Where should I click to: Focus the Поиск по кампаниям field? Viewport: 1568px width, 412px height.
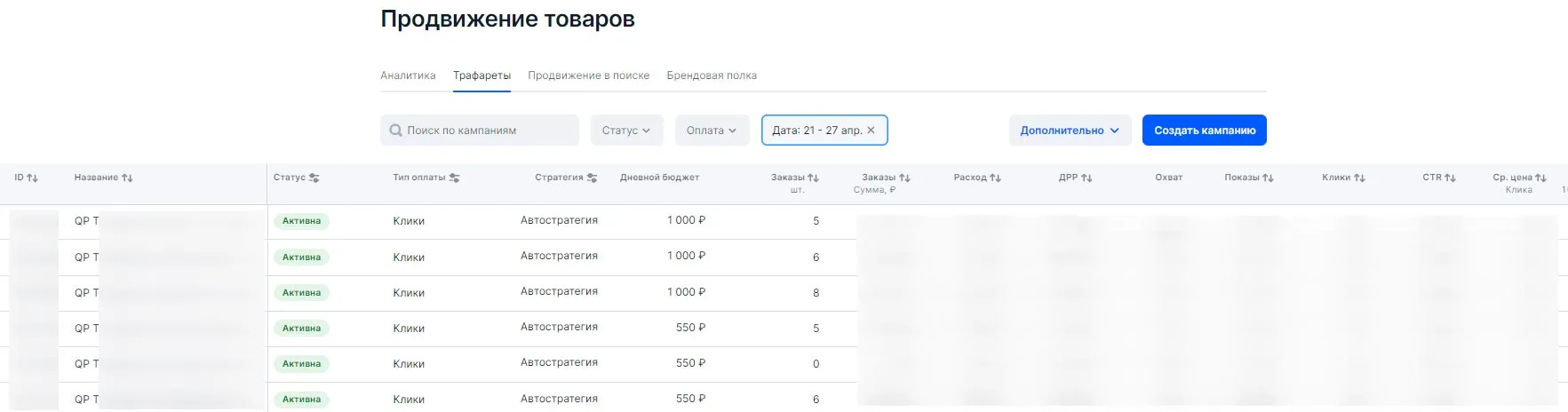click(480, 131)
